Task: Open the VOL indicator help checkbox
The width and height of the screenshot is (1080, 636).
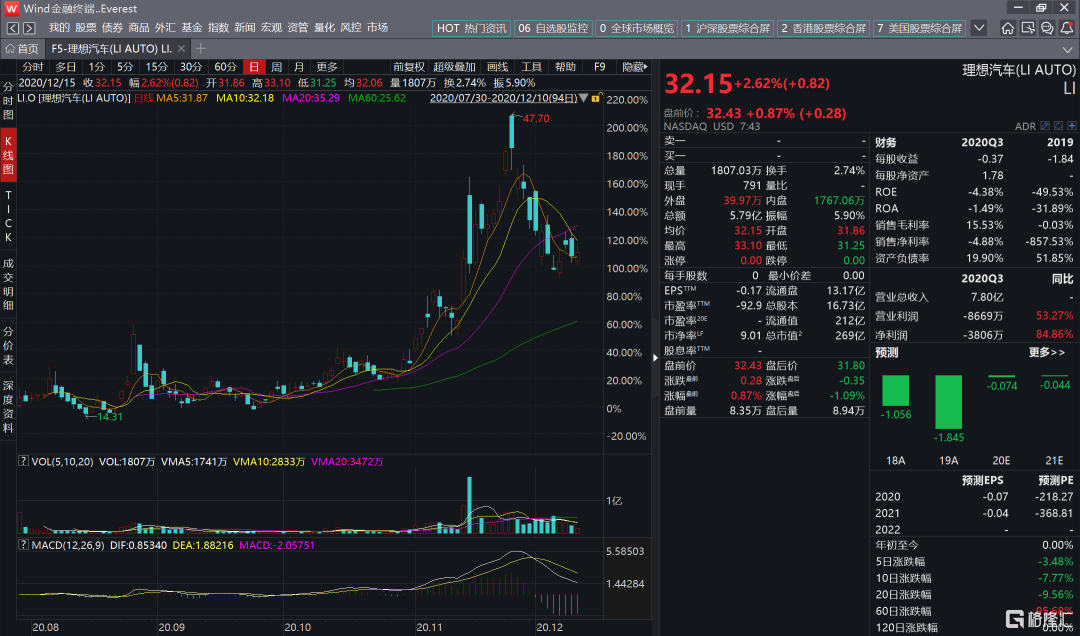Action: (x=23, y=462)
